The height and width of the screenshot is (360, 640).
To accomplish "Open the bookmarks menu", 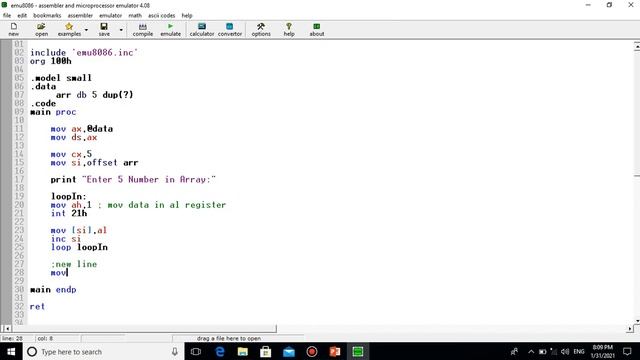I will tap(47, 16).
